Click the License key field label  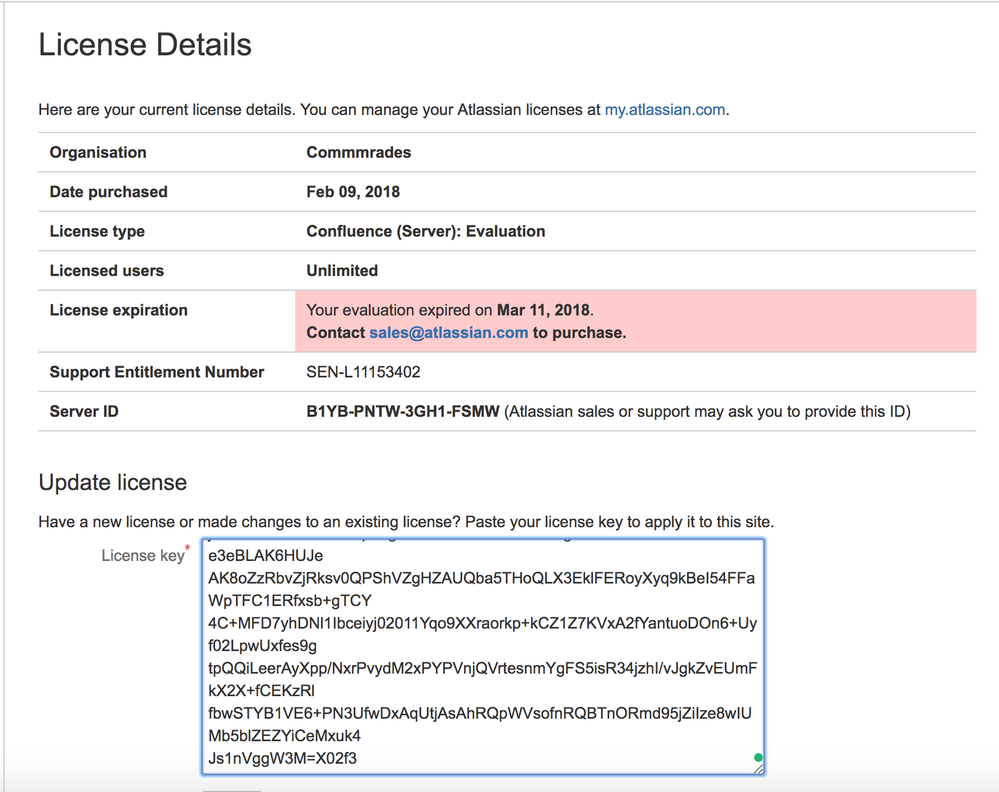143,556
